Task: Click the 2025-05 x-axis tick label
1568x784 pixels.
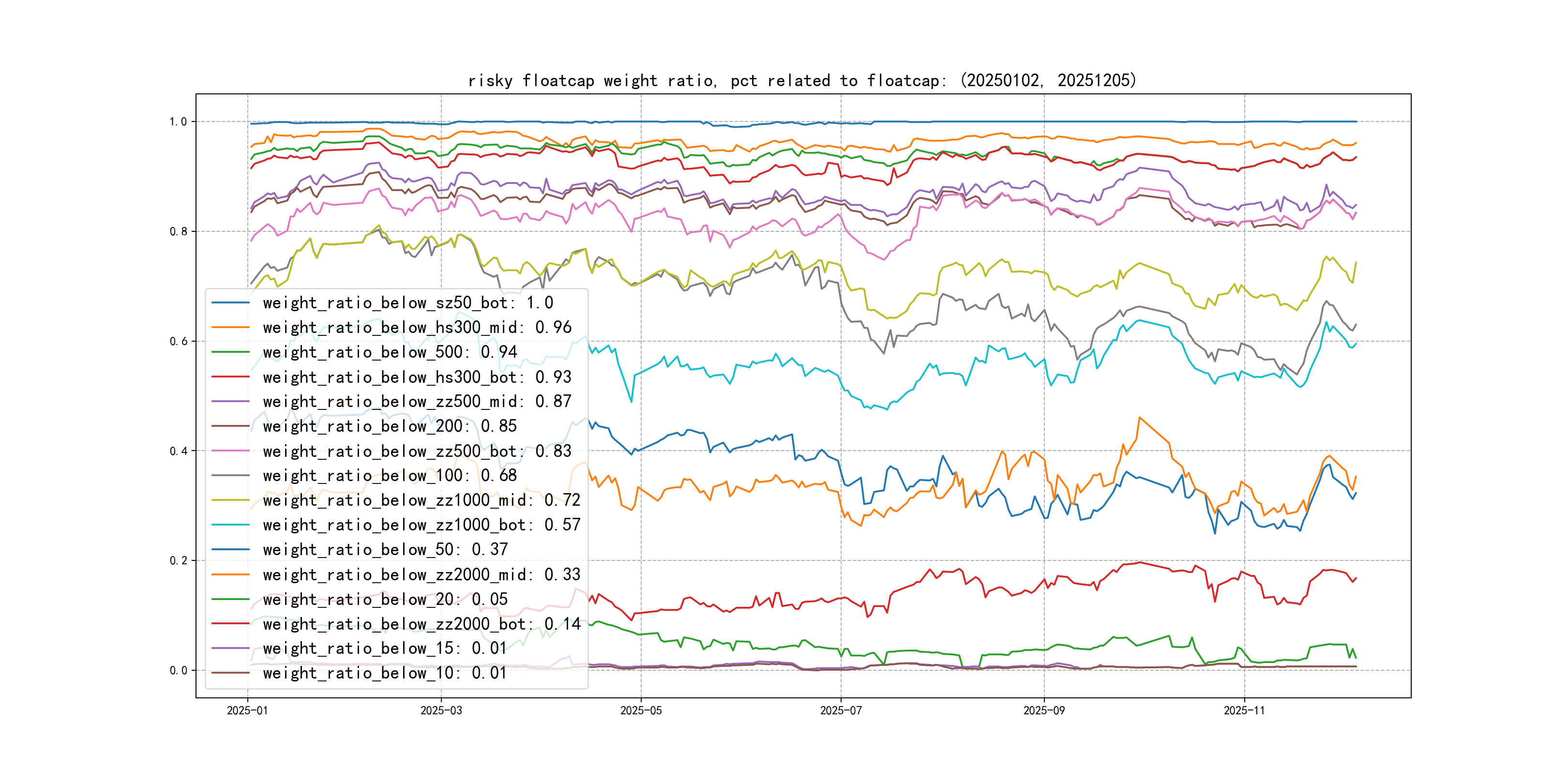Action: tap(640, 710)
